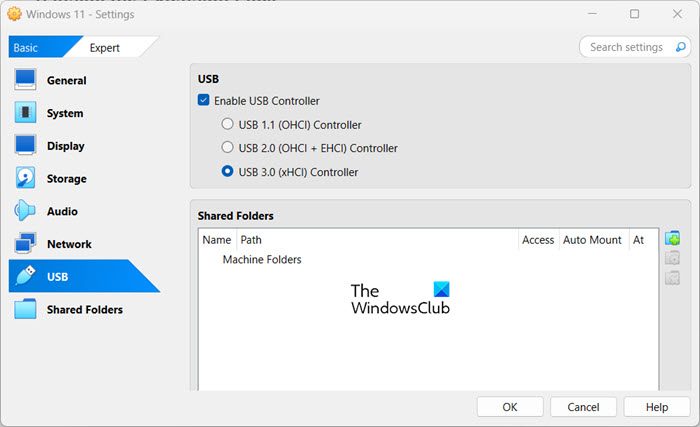Open the Audio settings speaker icon
700x427 pixels.
click(x=25, y=211)
